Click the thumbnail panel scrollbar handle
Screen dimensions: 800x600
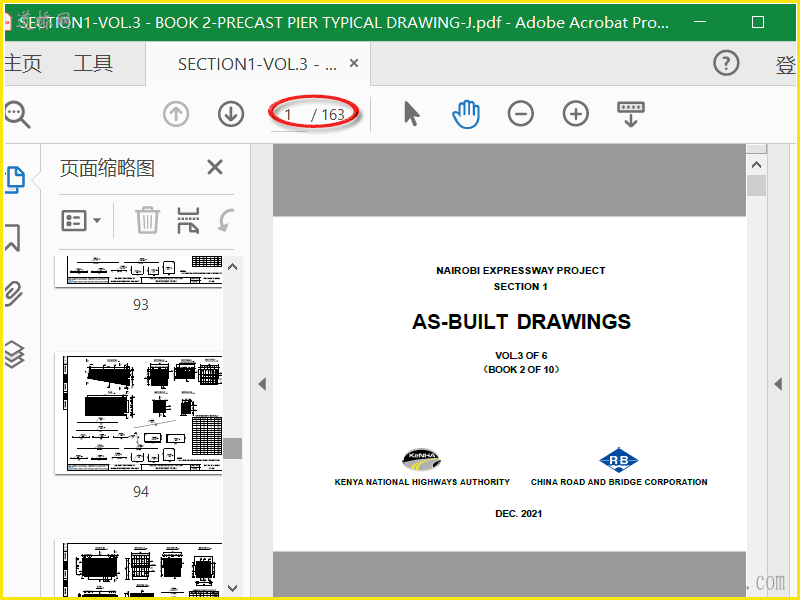tap(233, 448)
